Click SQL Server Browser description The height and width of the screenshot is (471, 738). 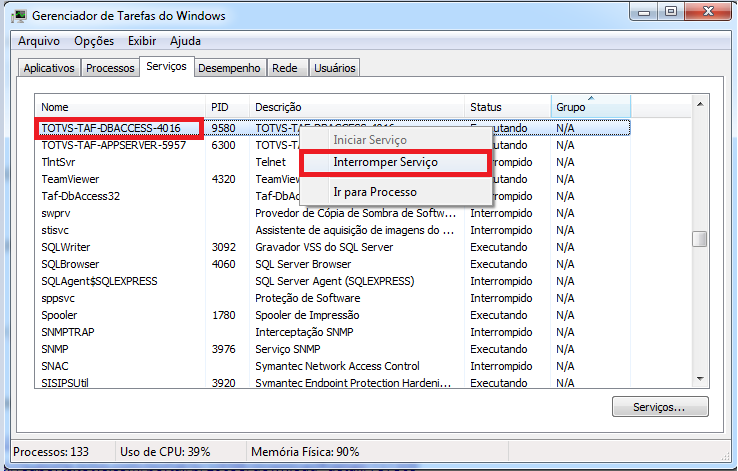tap(303, 264)
